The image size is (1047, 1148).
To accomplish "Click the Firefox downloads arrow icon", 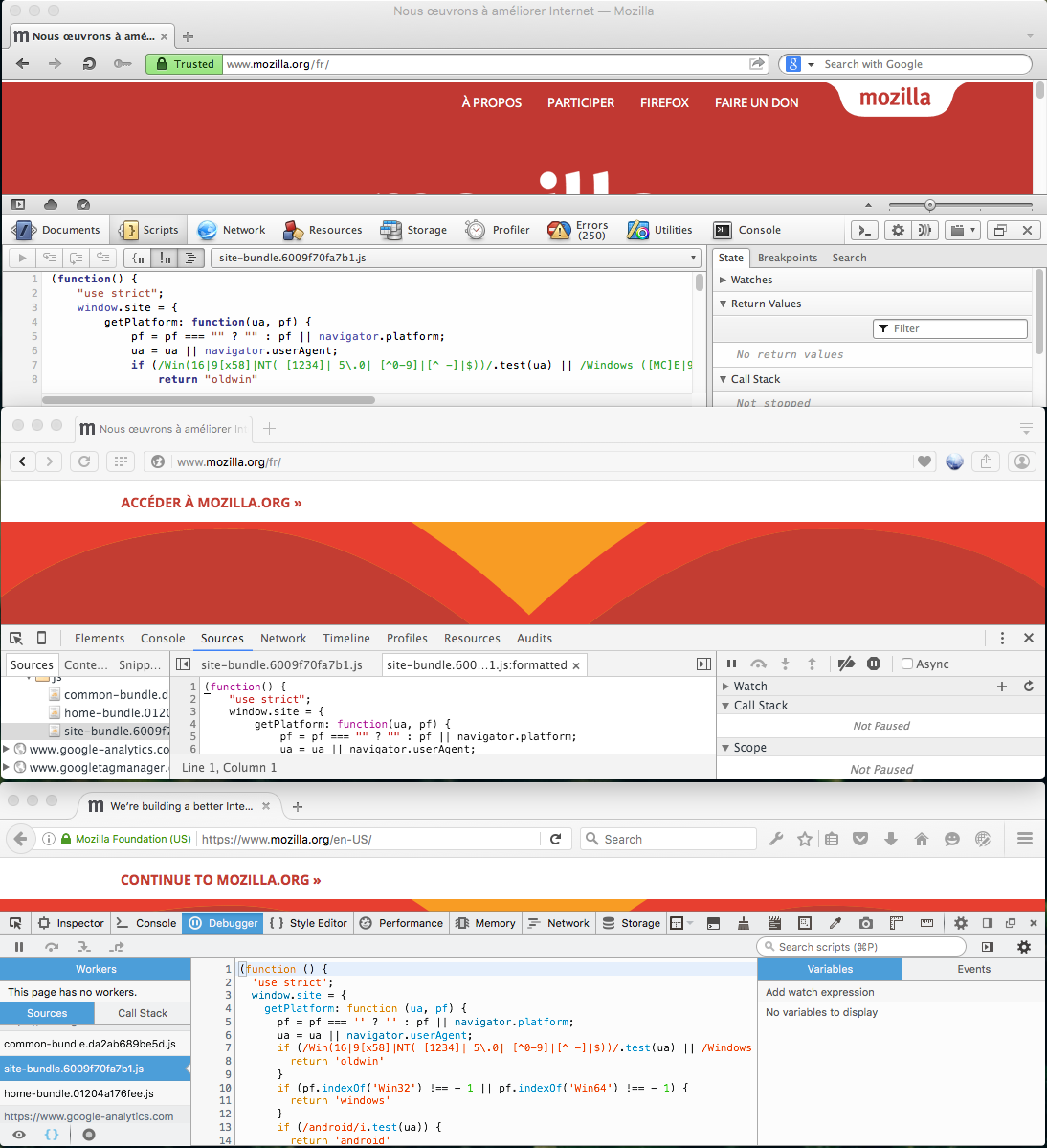I will pyautogui.click(x=890, y=839).
